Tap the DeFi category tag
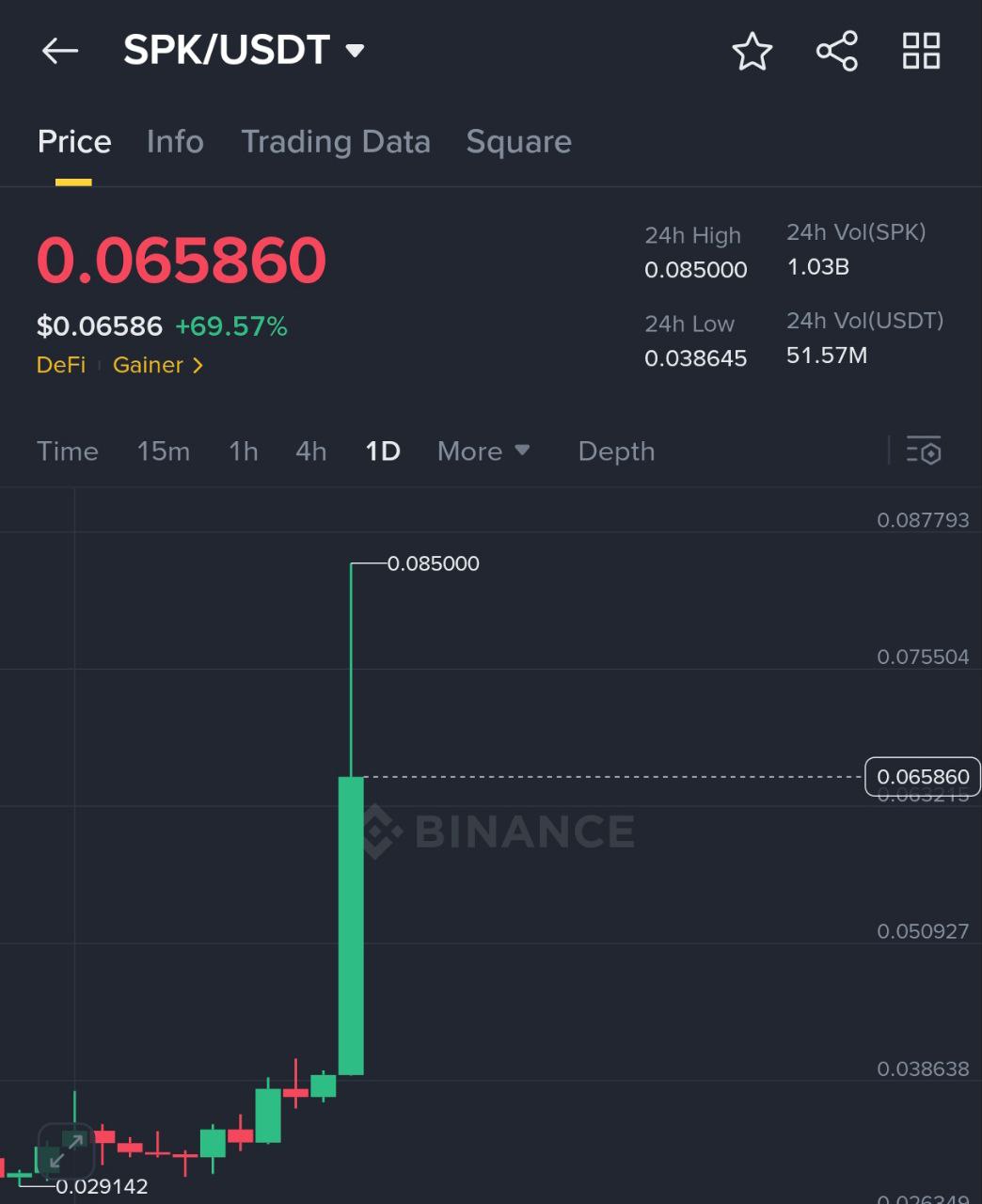982x1204 pixels. [61, 365]
